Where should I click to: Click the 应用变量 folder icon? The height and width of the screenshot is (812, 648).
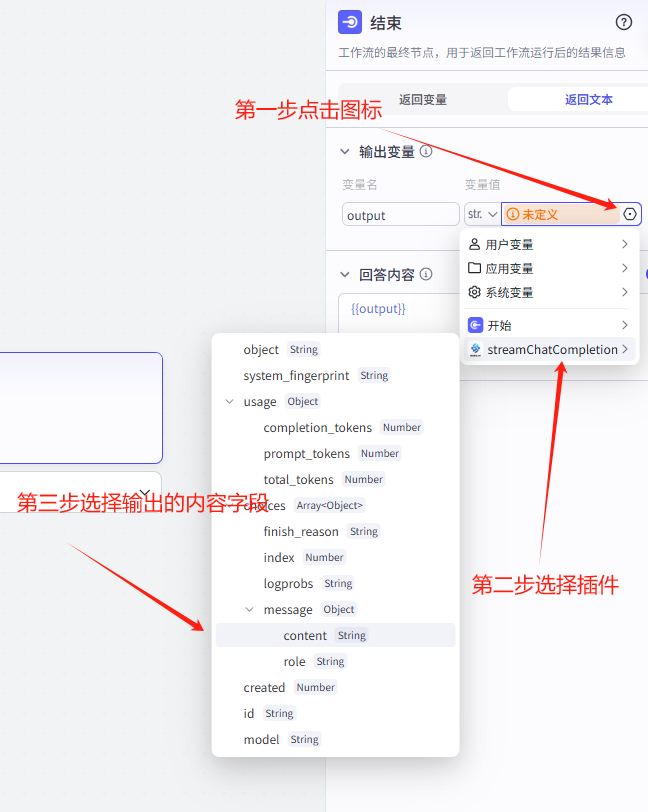click(x=474, y=268)
